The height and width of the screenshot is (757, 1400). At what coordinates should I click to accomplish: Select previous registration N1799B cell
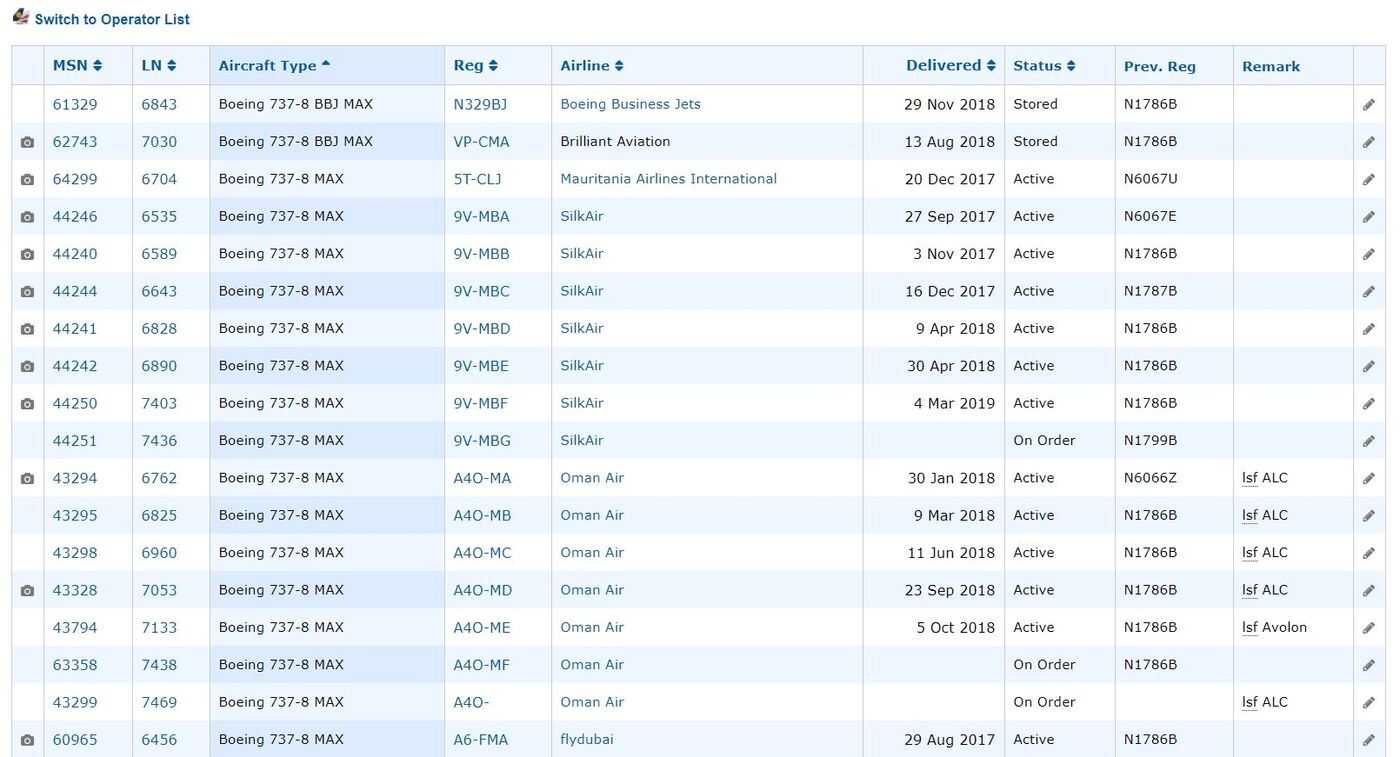tap(1150, 441)
